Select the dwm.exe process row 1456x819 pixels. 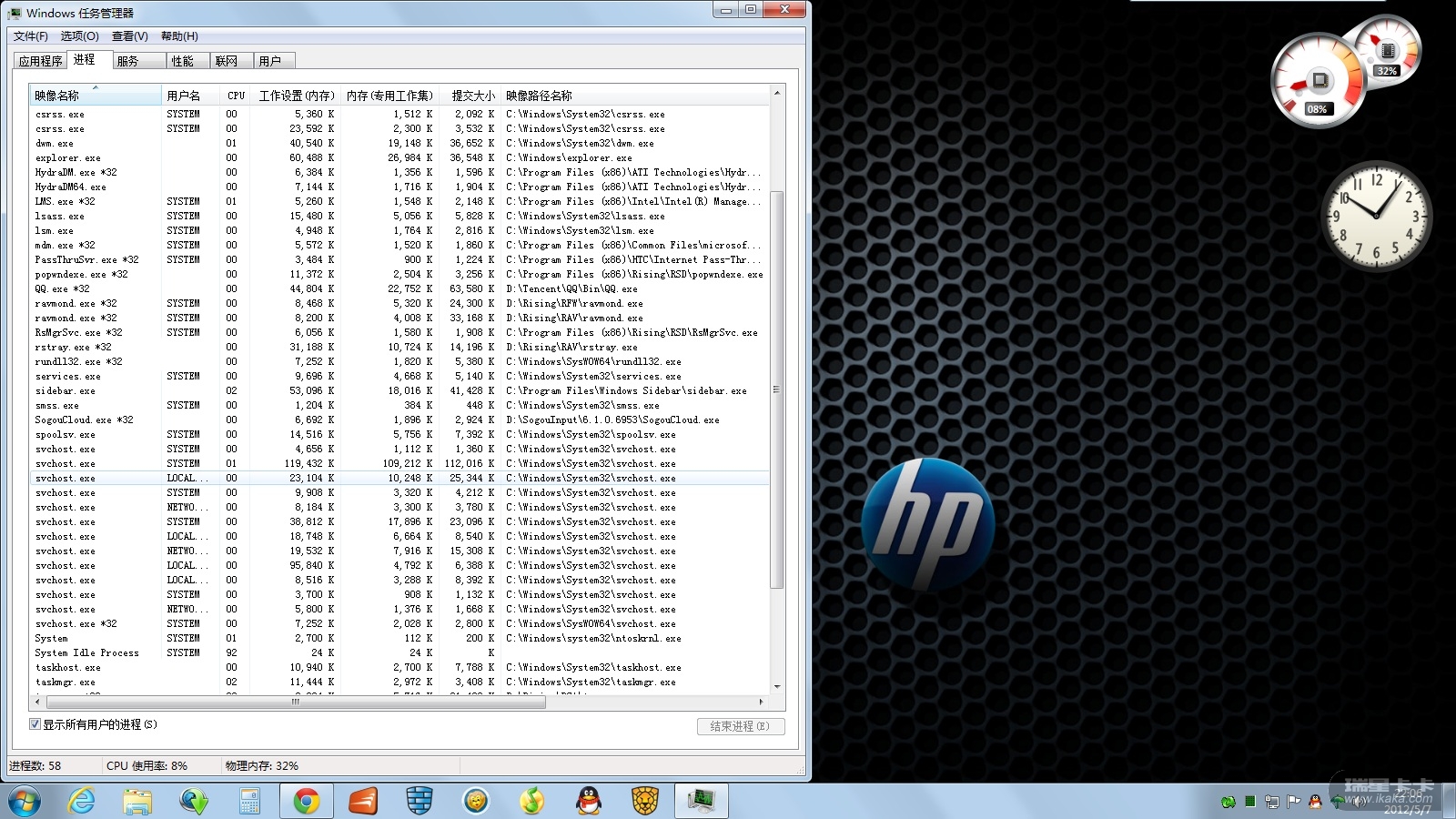point(399,143)
